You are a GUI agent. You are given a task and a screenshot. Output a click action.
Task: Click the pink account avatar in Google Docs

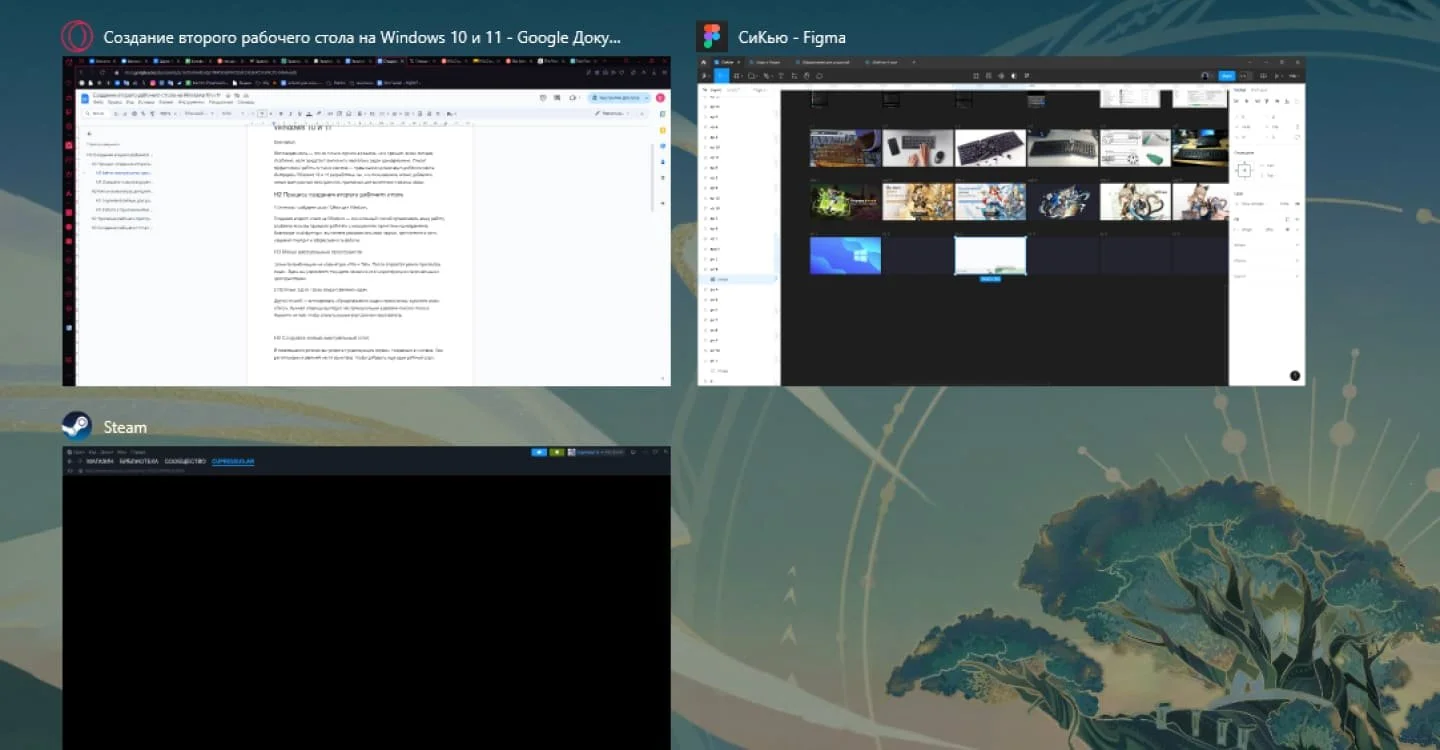pyautogui.click(x=660, y=98)
